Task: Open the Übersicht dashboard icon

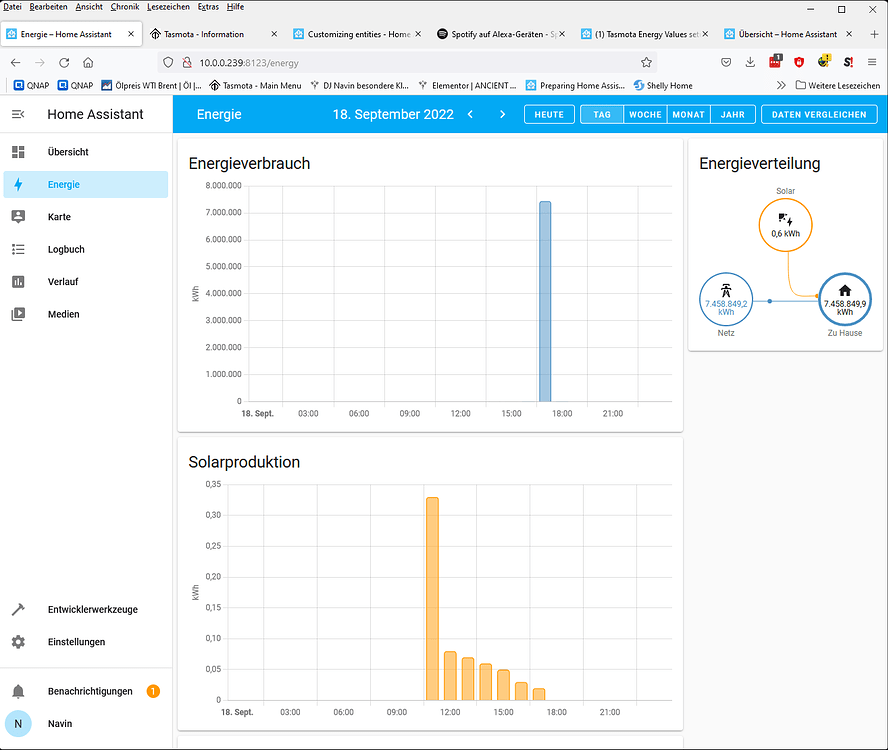Action: 18,152
